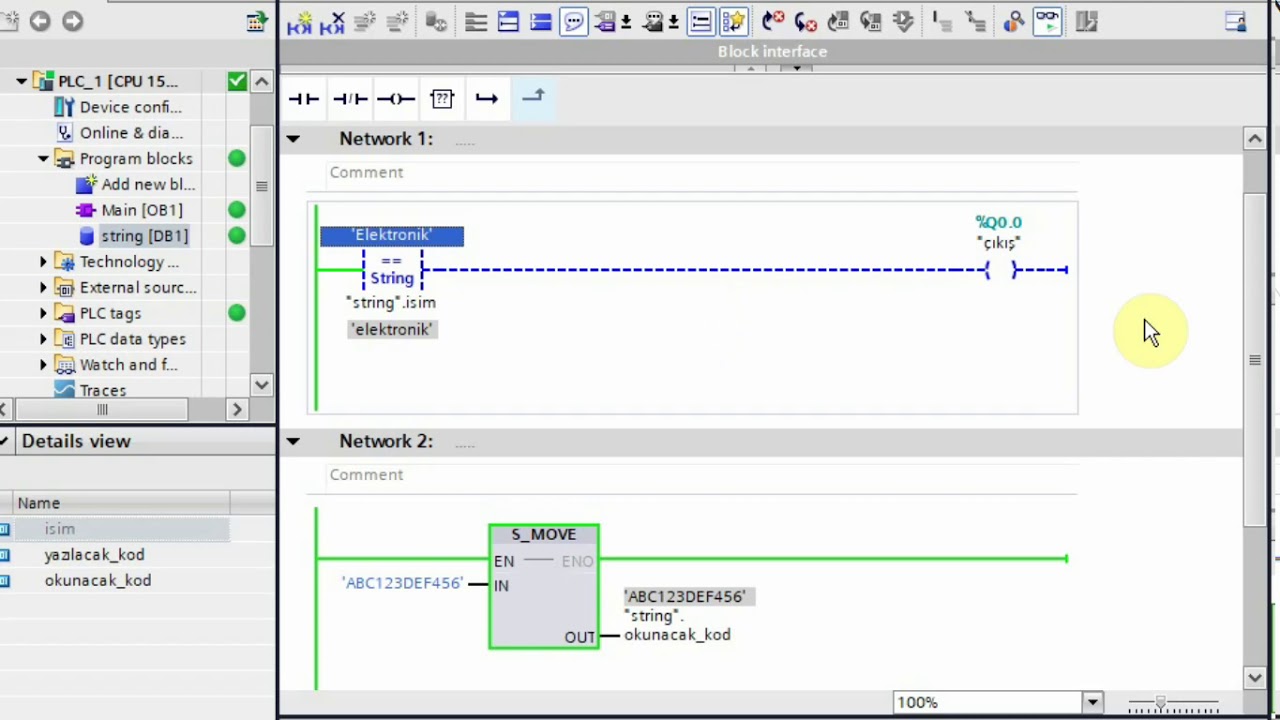1280x720 pixels.
Task: Select Main [OB1] block
Action: coord(142,210)
